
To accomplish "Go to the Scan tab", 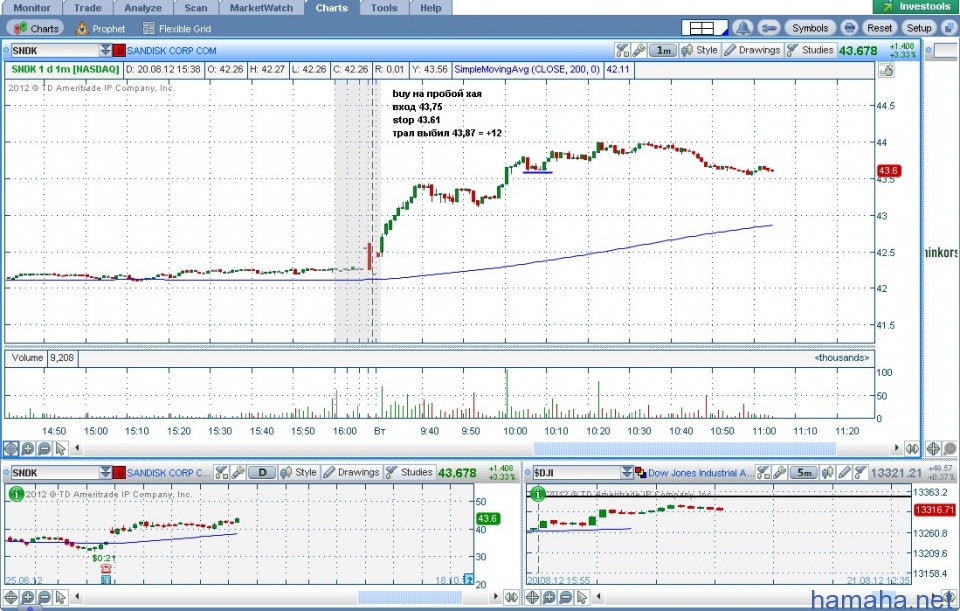I will pos(195,8).
